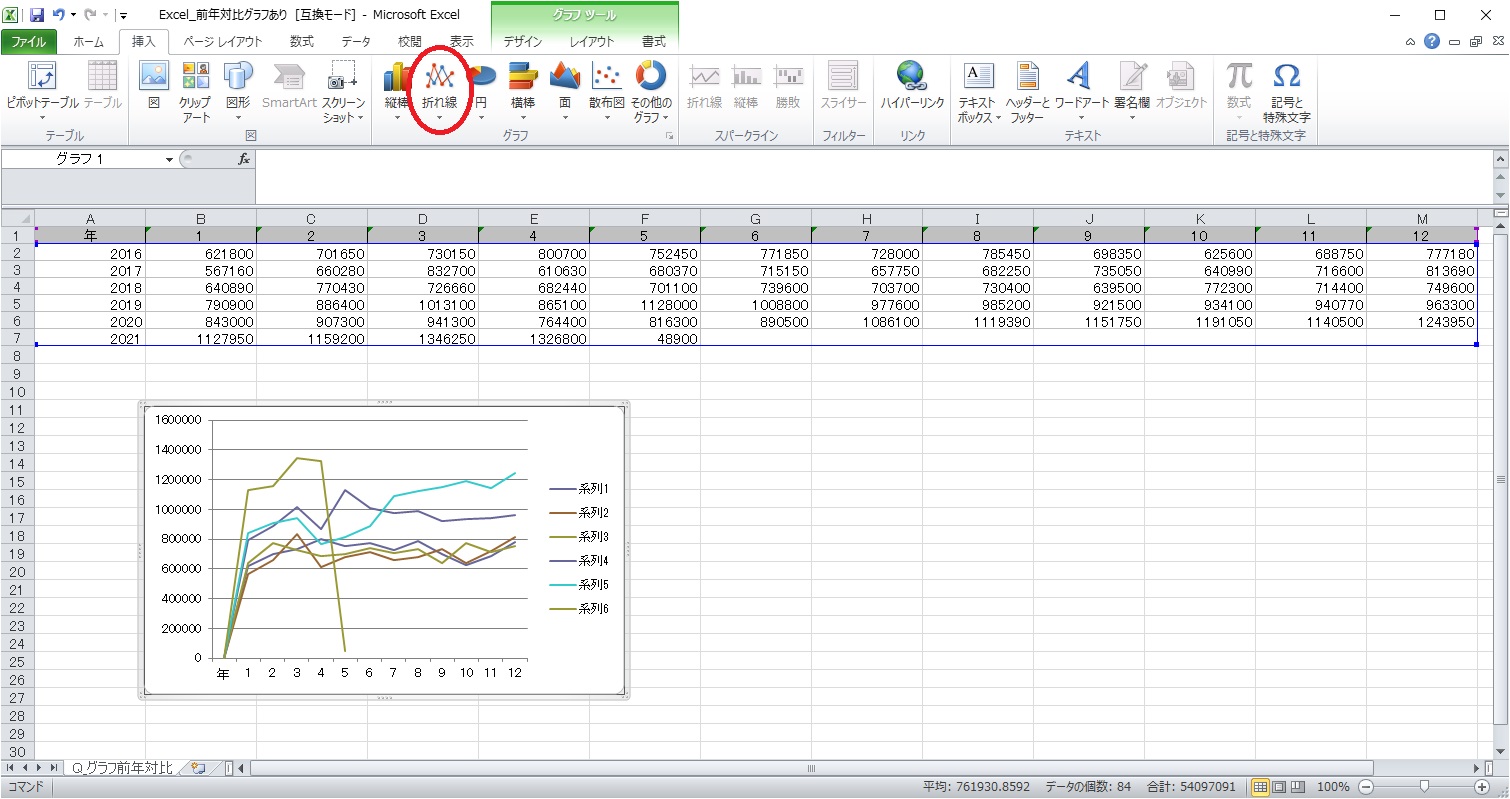This screenshot has width=1510, height=799.
Task: Insert a ハイパーリンク
Action: click(x=912, y=88)
